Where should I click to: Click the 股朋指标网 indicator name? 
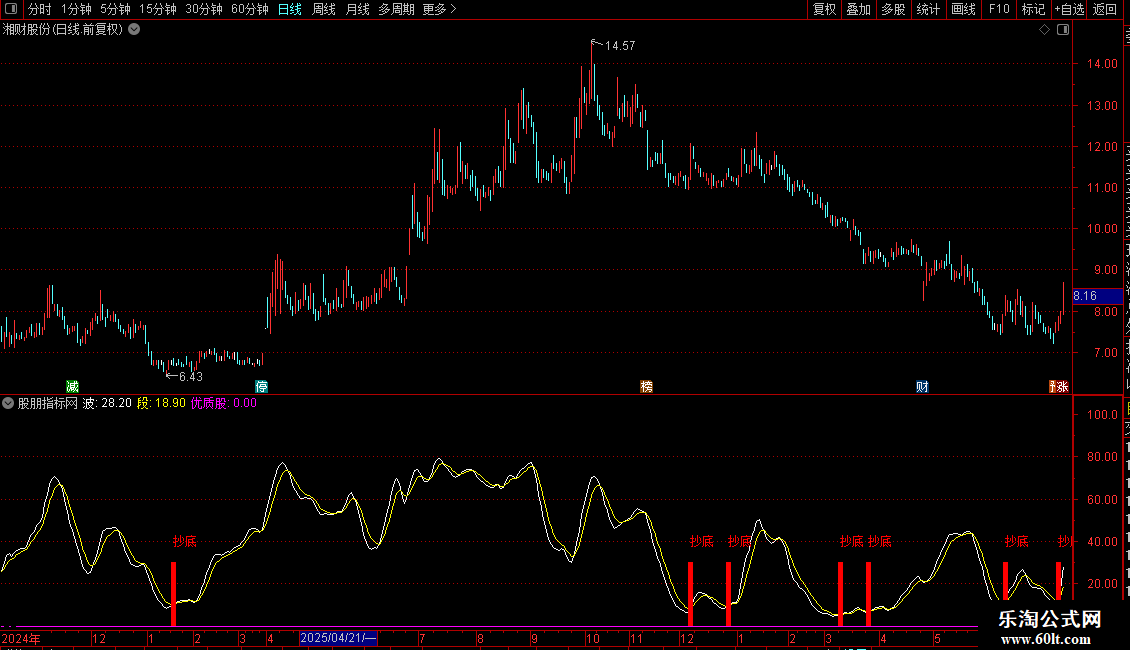(x=48, y=404)
